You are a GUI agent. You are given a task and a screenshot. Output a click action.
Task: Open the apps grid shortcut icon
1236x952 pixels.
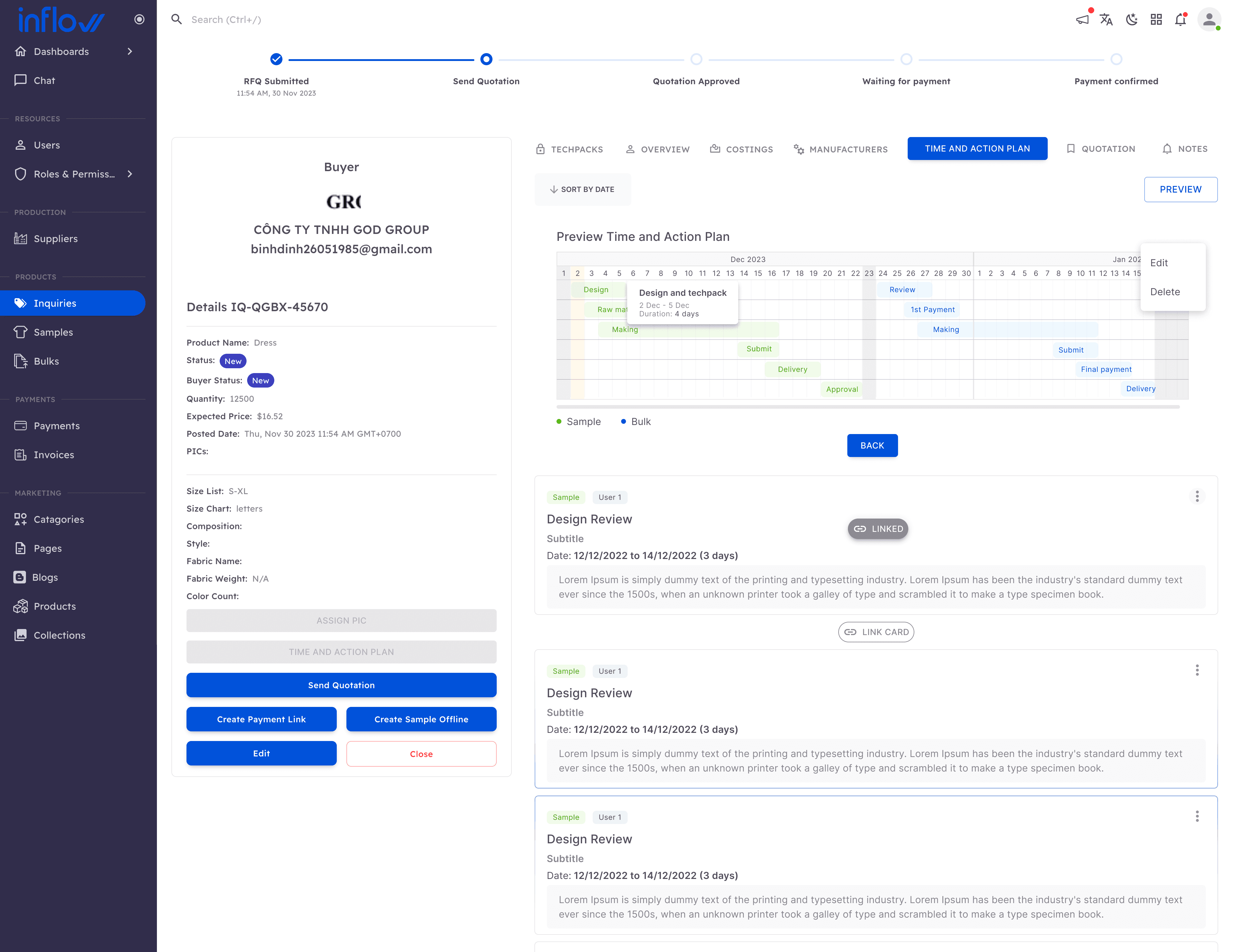pyautogui.click(x=1156, y=20)
